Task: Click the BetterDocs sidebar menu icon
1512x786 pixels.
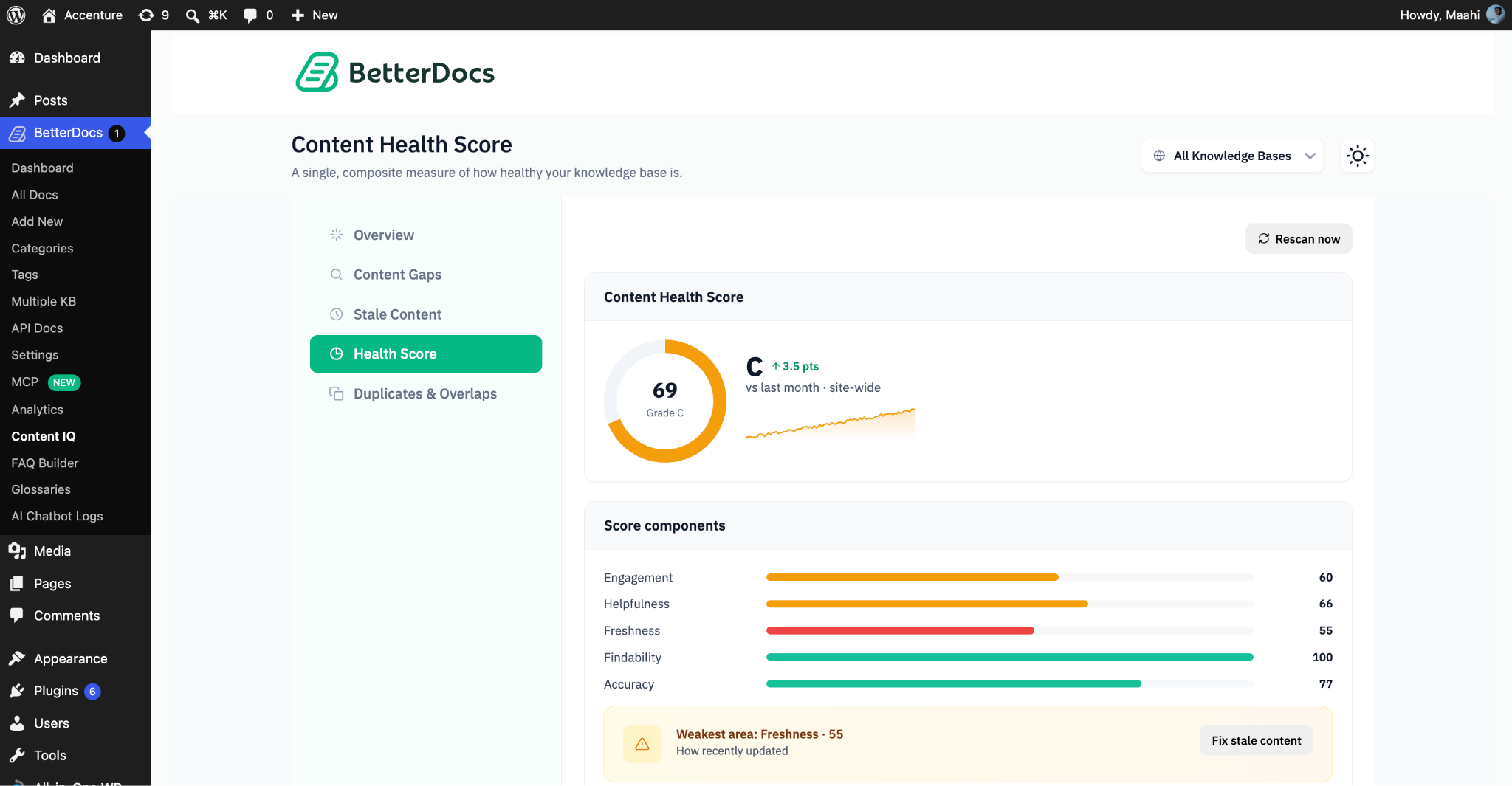Action: (17, 133)
